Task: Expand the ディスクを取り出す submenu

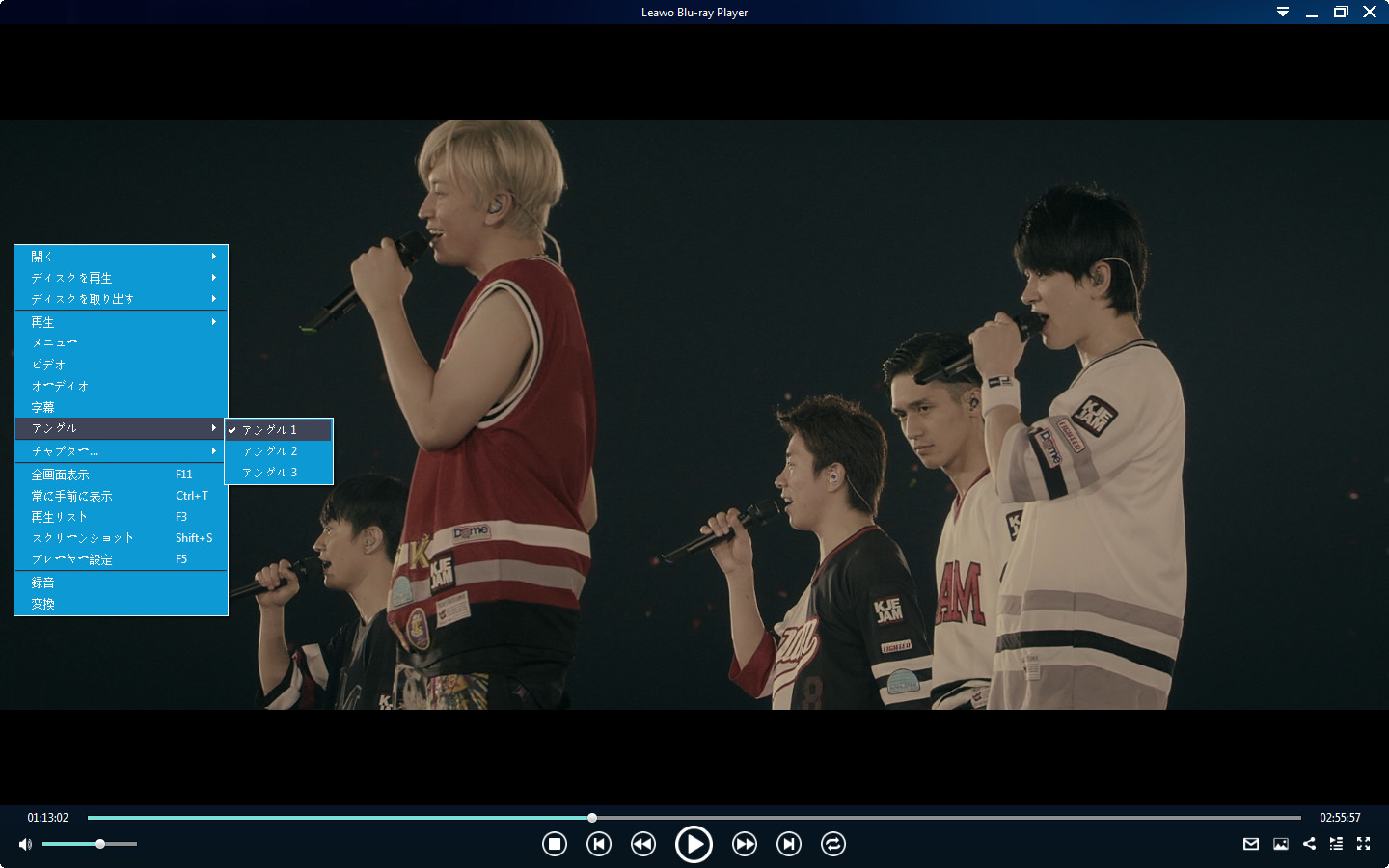Action: (x=121, y=299)
